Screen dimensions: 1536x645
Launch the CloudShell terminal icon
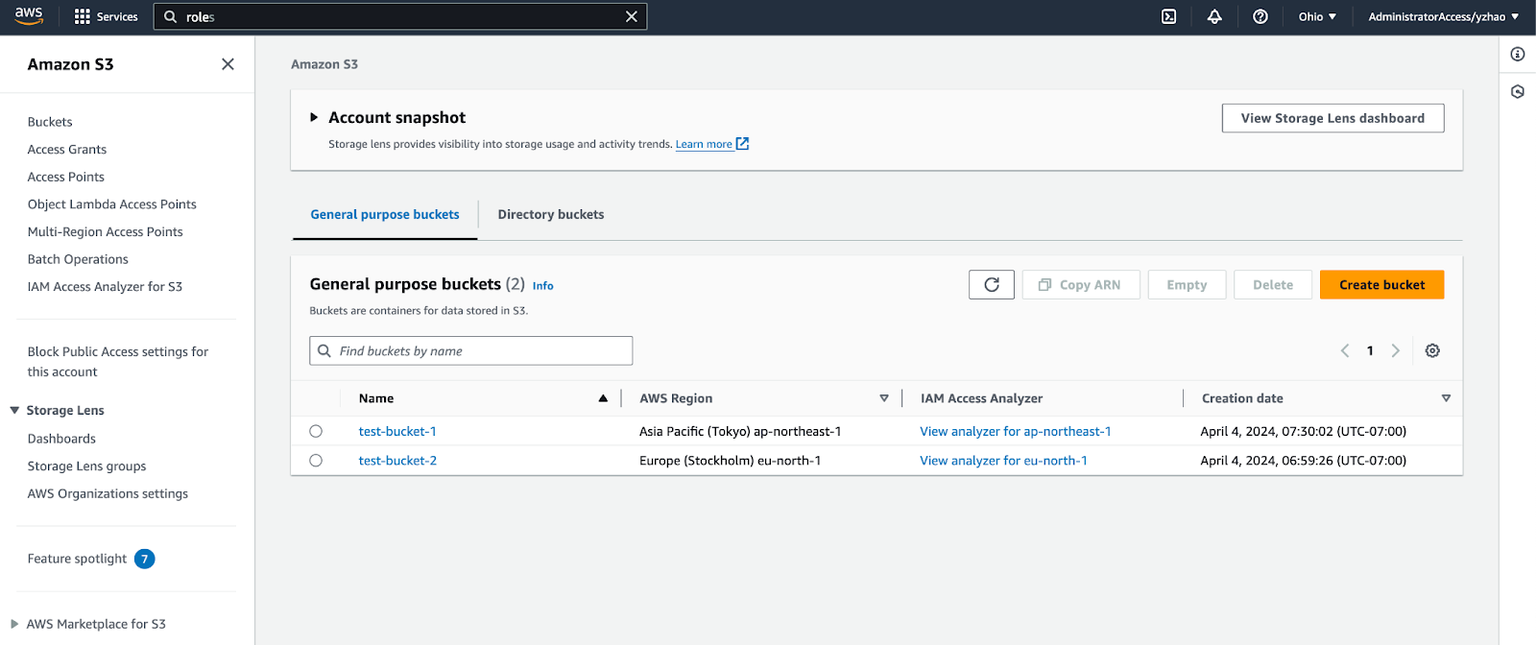1168,17
